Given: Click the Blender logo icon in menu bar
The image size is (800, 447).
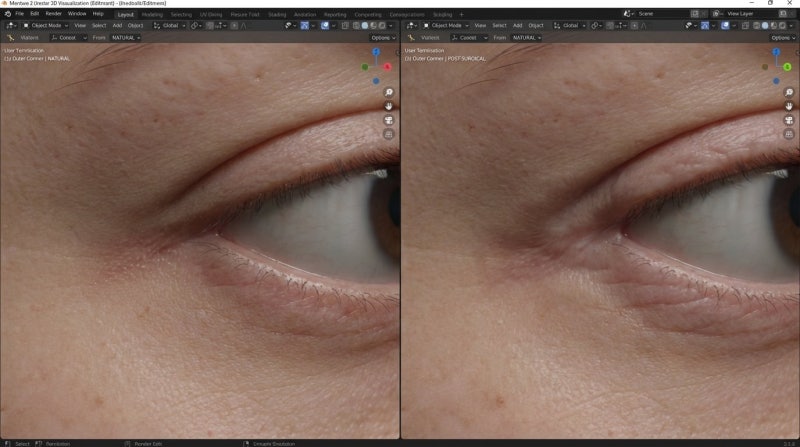Looking at the screenshot, I should coord(7,14).
